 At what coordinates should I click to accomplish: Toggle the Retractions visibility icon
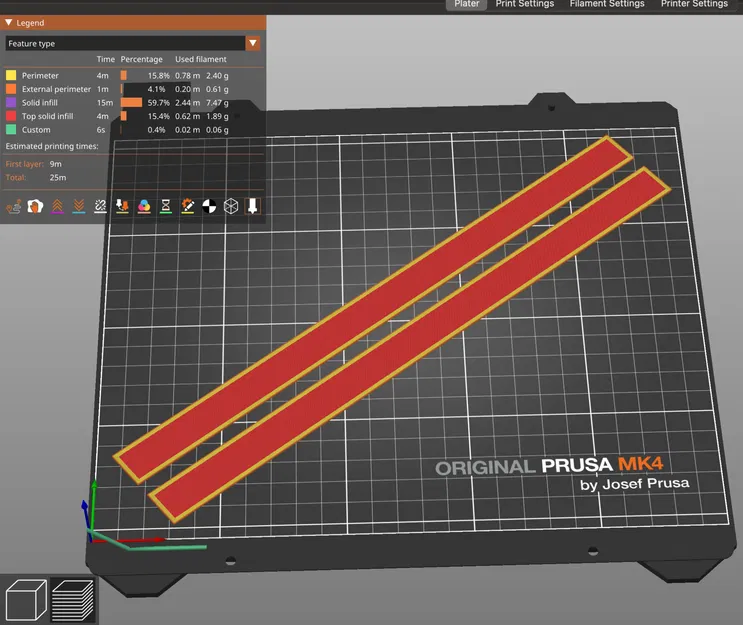tap(57, 207)
